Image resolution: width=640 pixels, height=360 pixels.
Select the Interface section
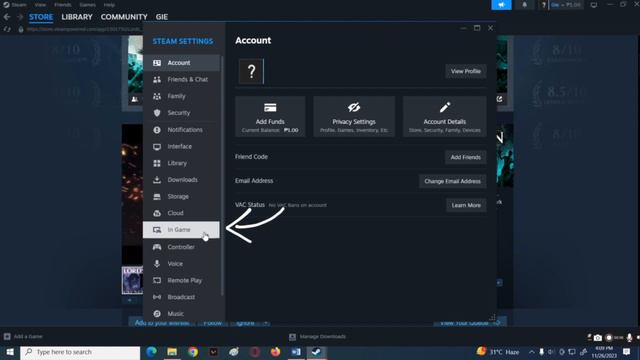pyautogui.click(x=181, y=147)
